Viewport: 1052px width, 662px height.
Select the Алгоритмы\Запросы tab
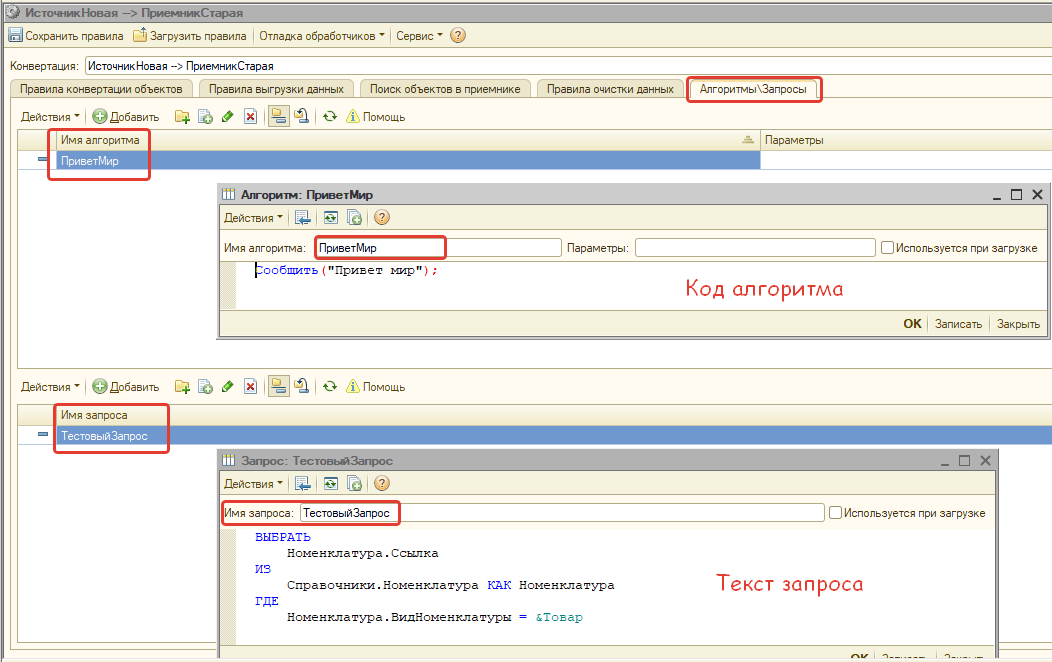click(753, 89)
